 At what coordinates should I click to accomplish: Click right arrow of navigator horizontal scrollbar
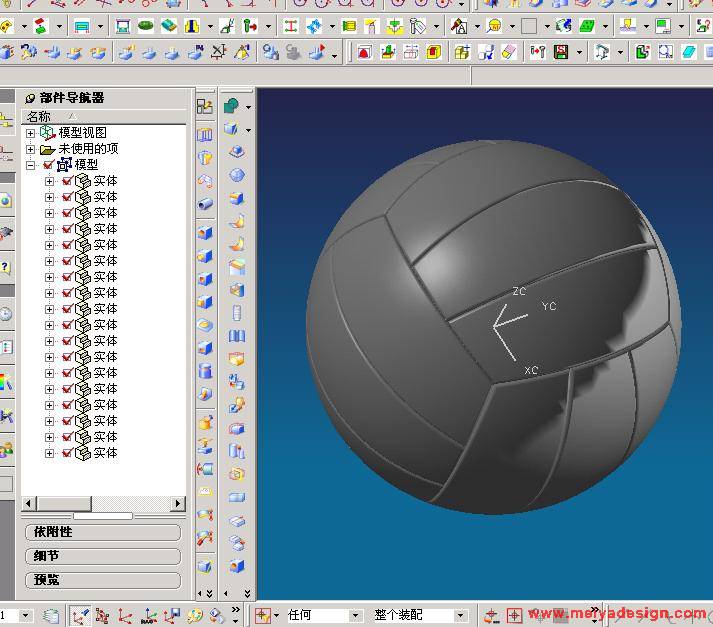(178, 504)
